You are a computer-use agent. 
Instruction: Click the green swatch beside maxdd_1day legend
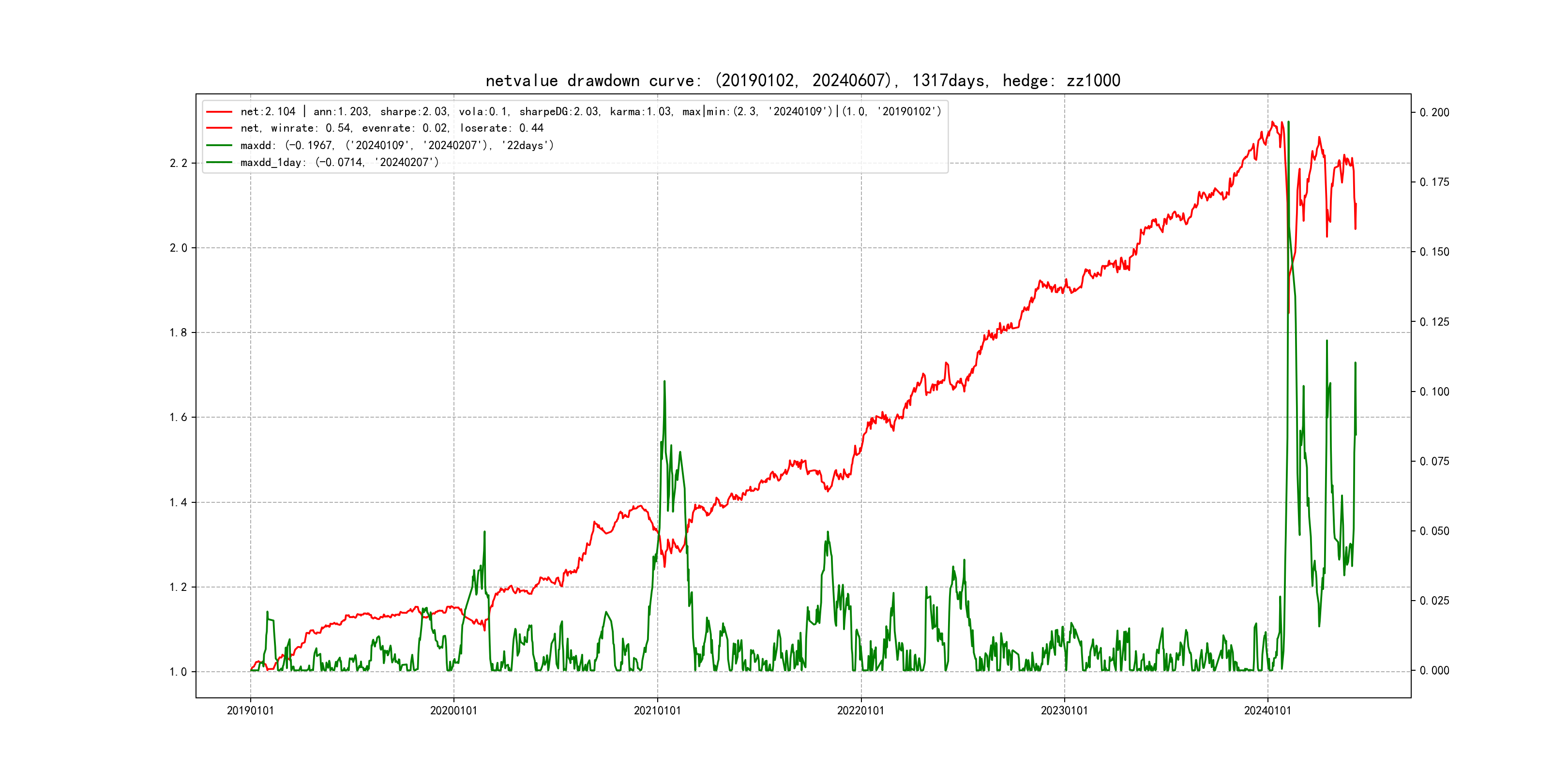click(x=219, y=163)
